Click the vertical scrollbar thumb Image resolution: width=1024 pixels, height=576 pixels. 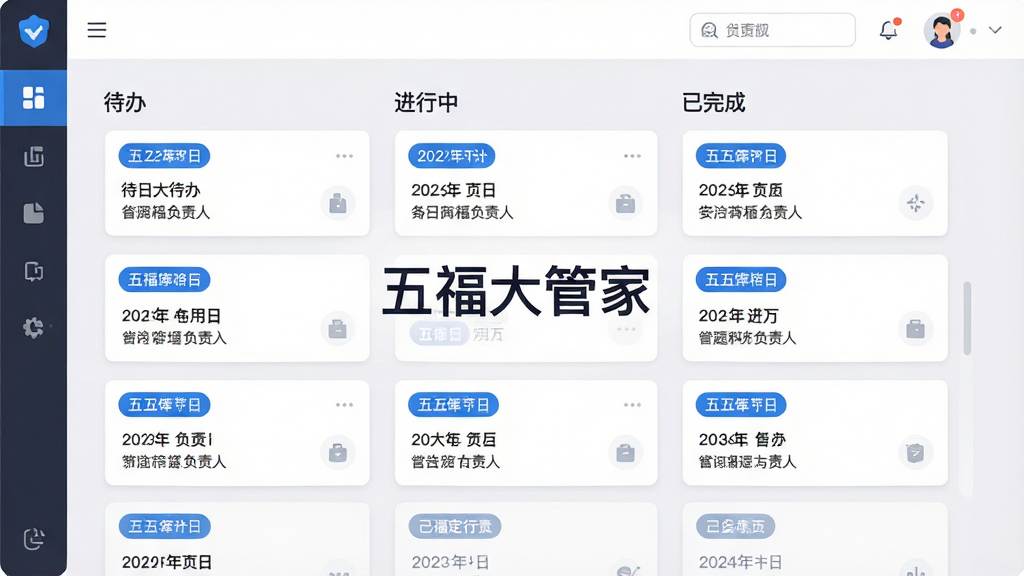[967, 318]
